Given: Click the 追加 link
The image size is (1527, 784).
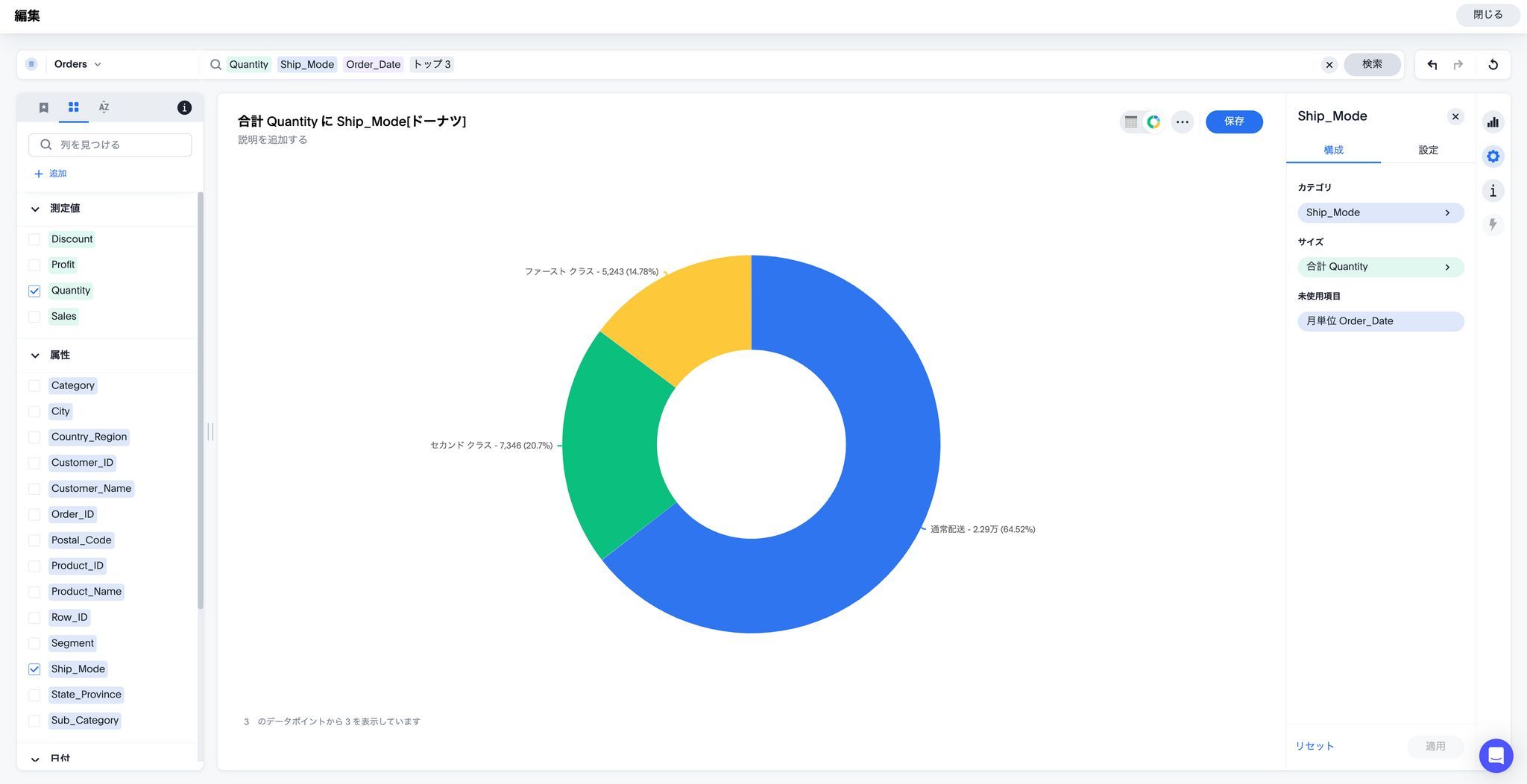Looking at the screenshot, I should [x=57, y=174].
